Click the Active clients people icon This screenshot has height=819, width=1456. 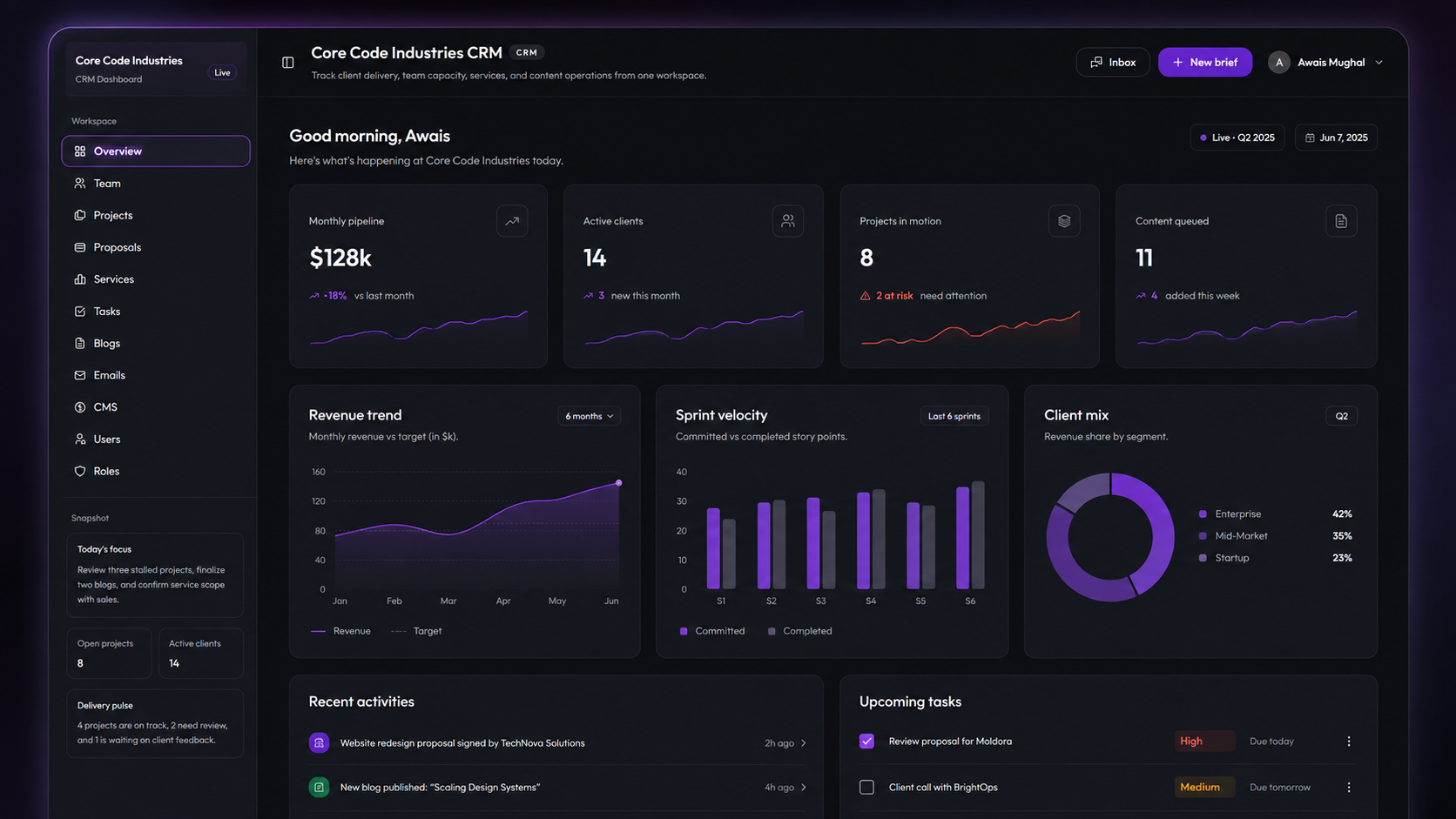click(788, 221)
